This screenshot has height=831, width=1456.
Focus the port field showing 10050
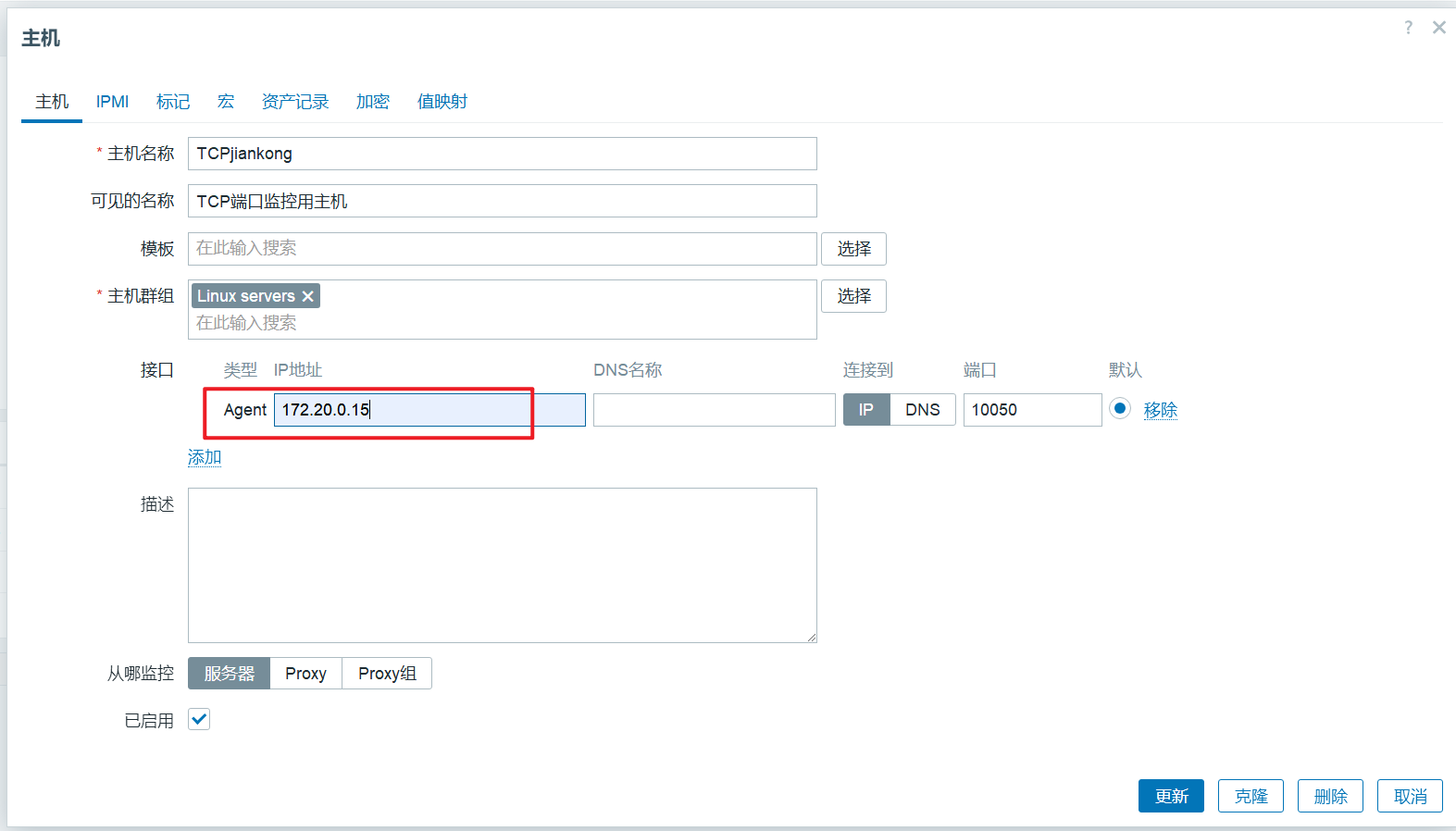pos(1032,410)
